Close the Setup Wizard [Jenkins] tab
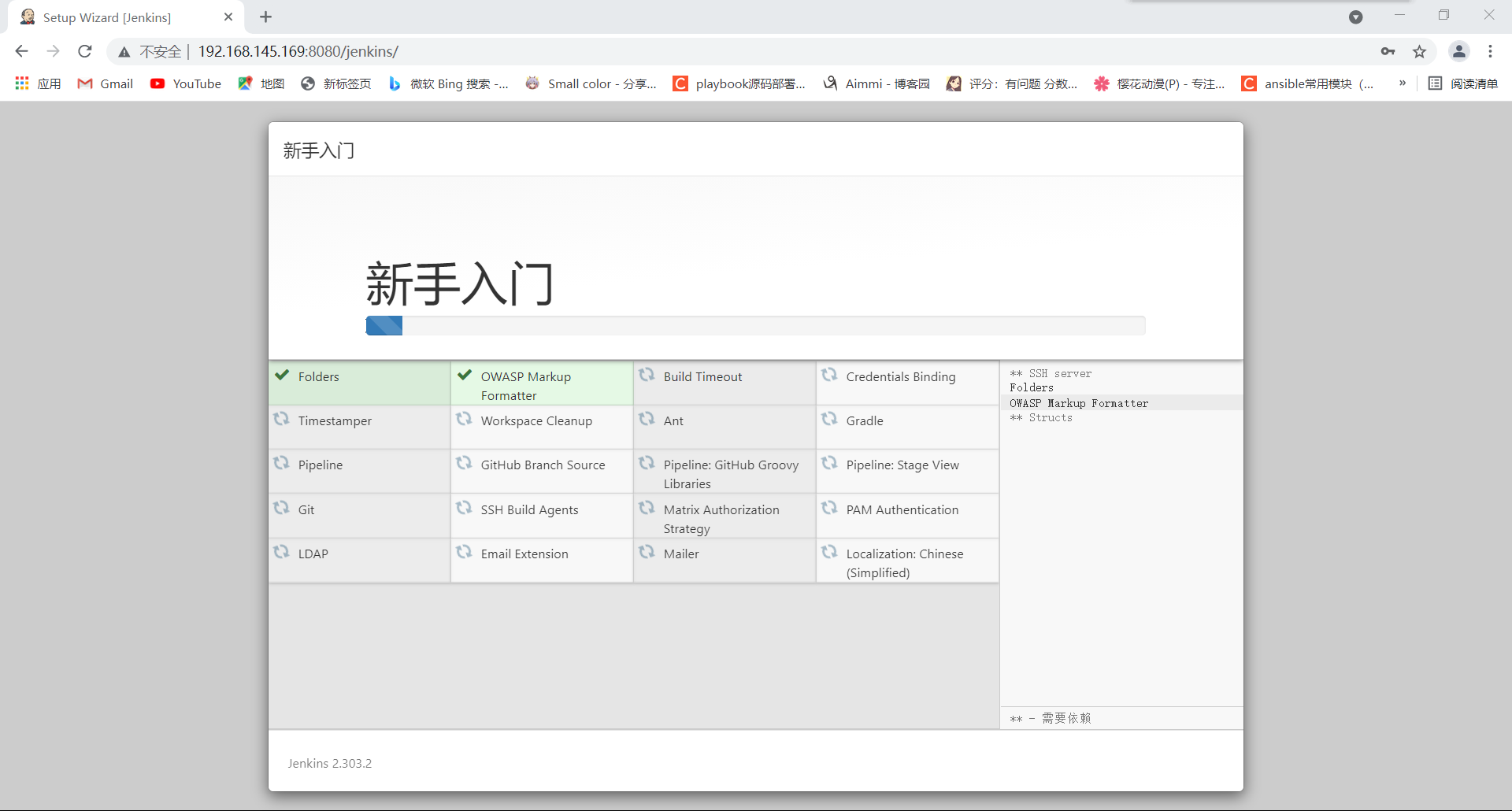This screenshot has width=1512, height=811. [x=228, y=17]
